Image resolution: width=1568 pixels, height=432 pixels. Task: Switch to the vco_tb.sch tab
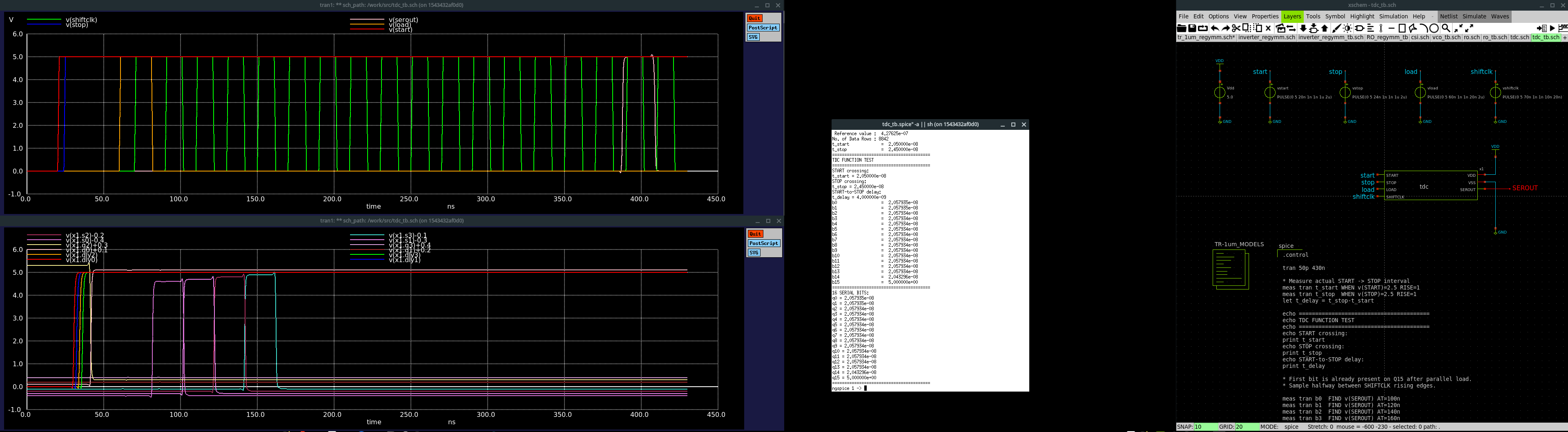(1446, 37)
